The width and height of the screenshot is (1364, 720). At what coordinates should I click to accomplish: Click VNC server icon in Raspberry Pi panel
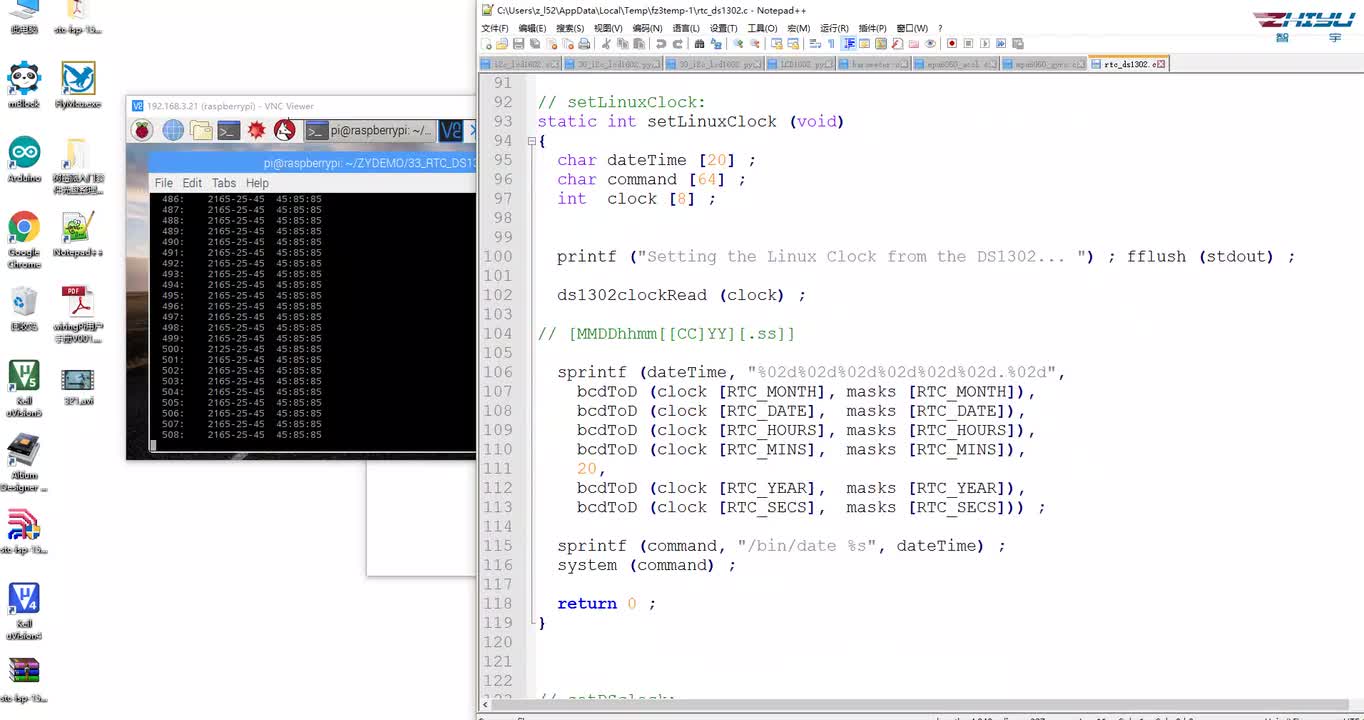(x=451, y=130)
